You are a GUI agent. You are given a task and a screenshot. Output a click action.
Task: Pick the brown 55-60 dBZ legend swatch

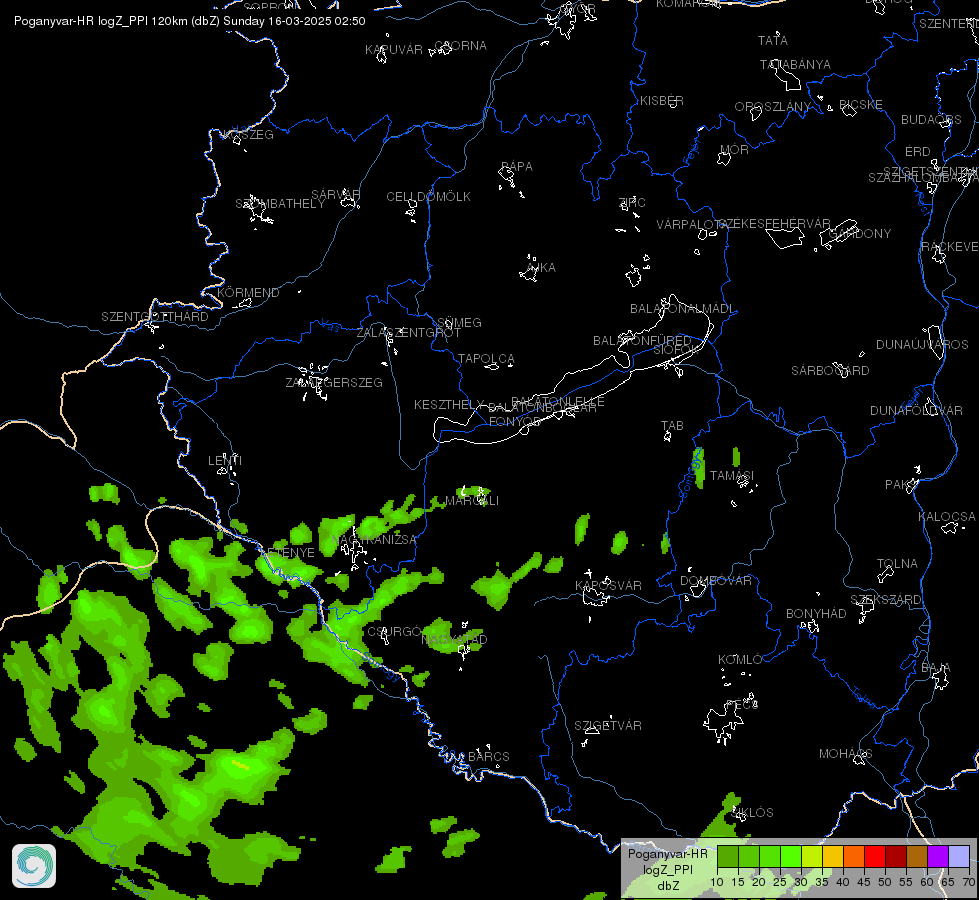(917, 856)
